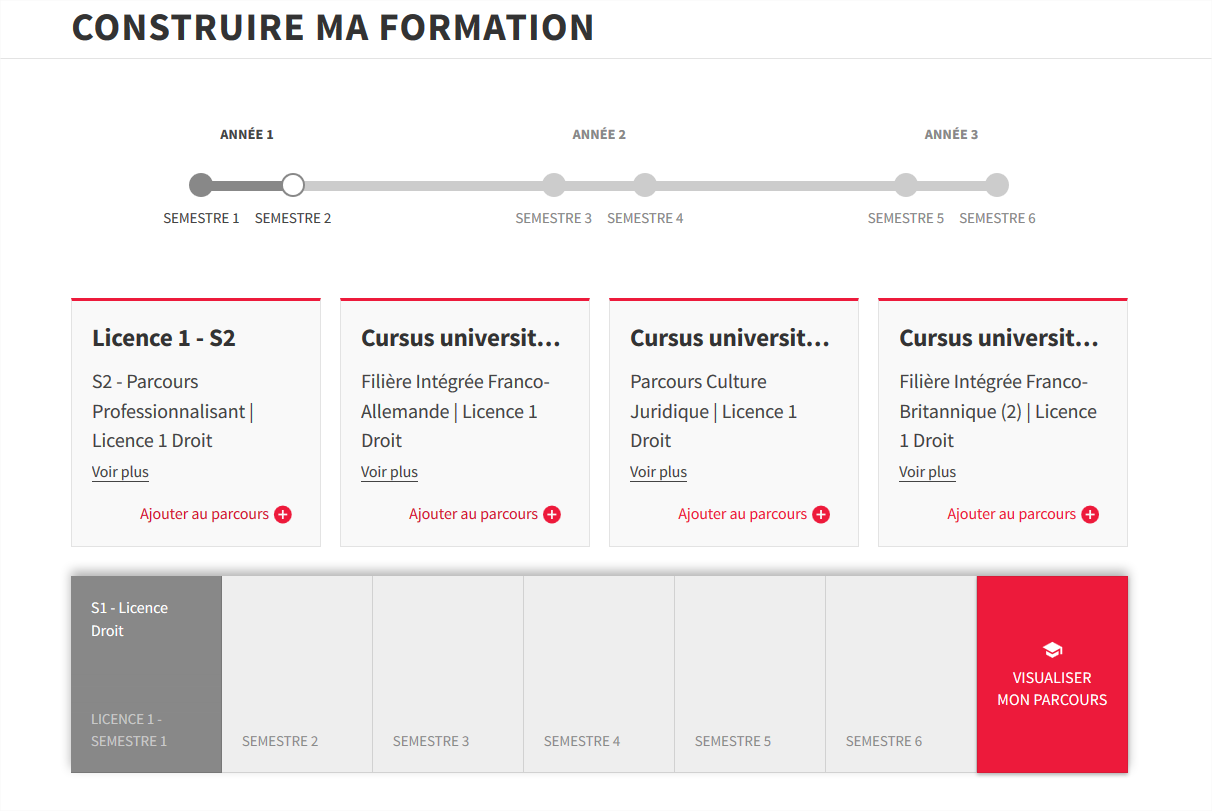
Task: Click plus icon on Licence 1 - S2 card
Action: (x=283, y=515)
